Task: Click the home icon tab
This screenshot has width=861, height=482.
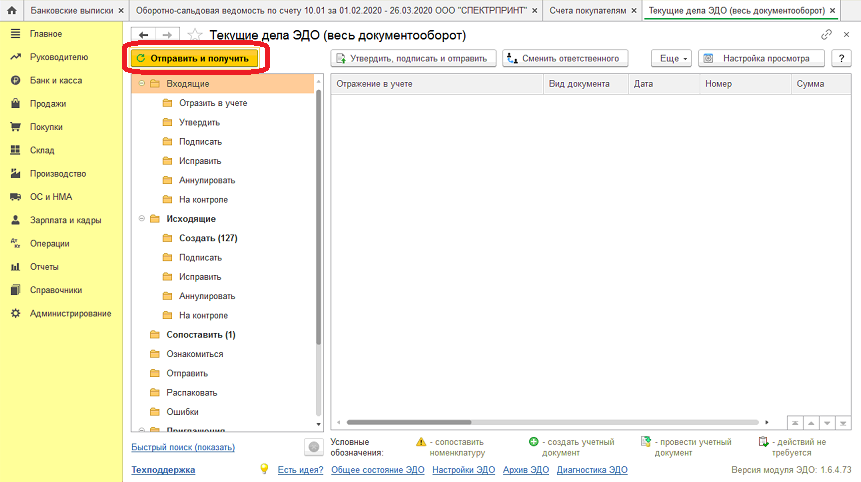Action: coord(11,10)
